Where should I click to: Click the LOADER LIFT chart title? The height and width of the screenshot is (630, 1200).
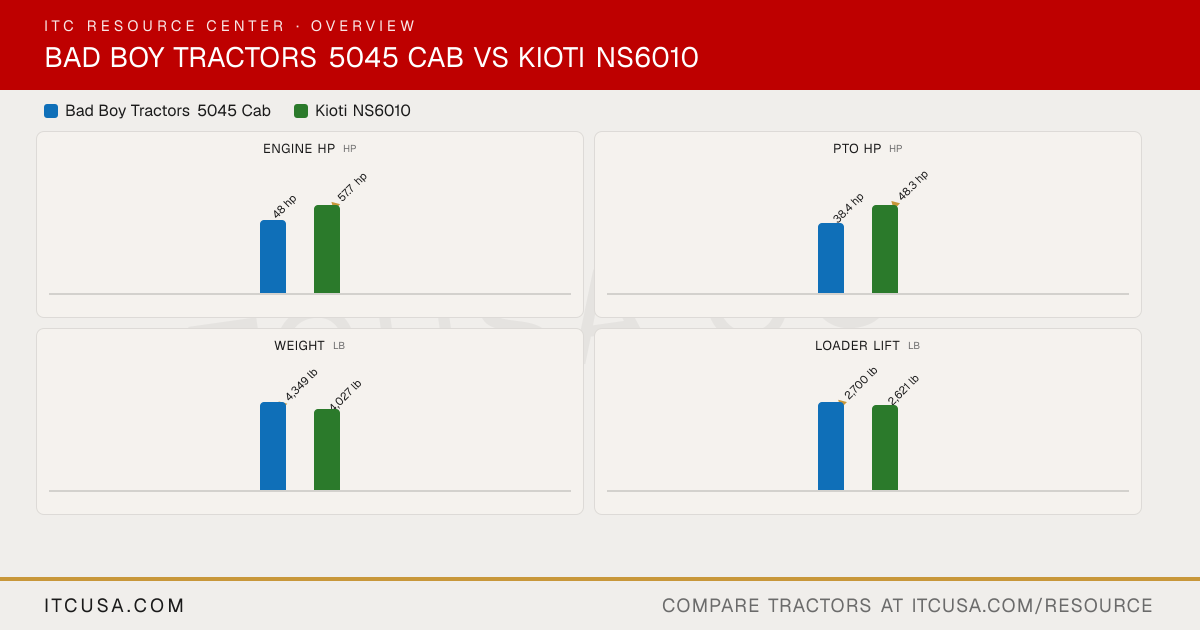pyautogui.click(x=857, y=346)
